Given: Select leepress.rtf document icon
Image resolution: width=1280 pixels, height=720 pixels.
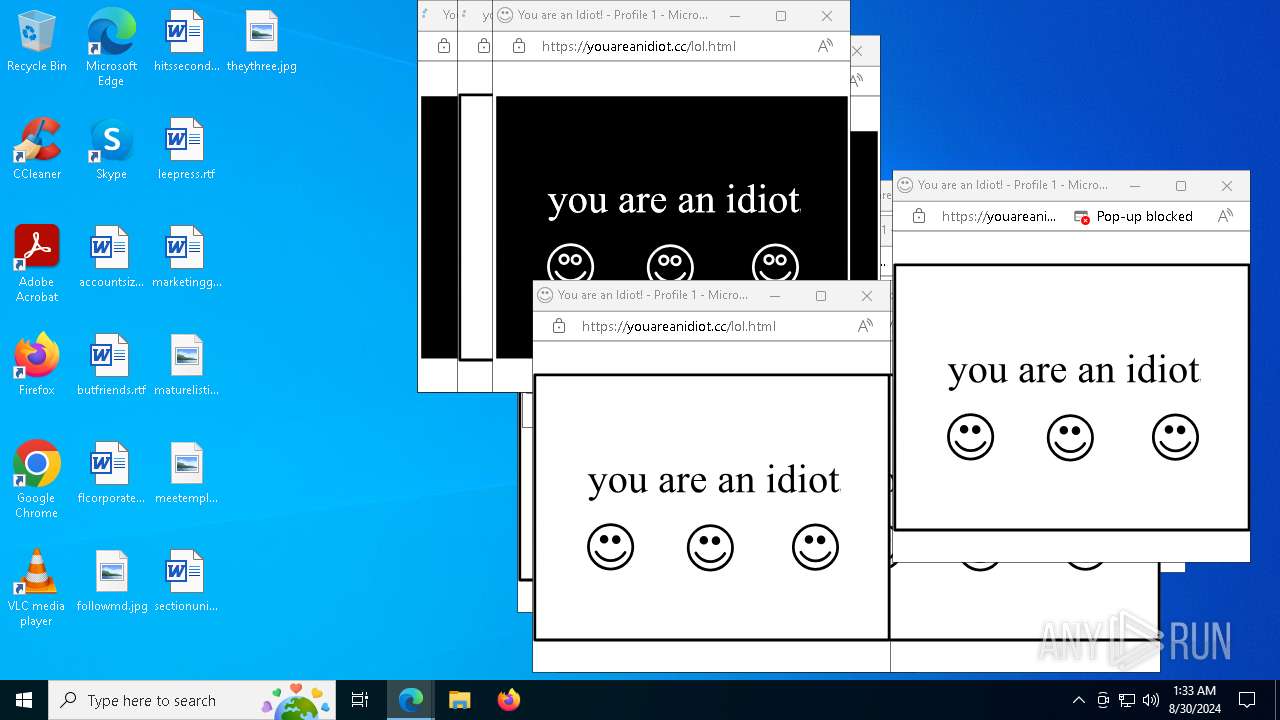Looking at the screenshot, I should click(185, 150).
